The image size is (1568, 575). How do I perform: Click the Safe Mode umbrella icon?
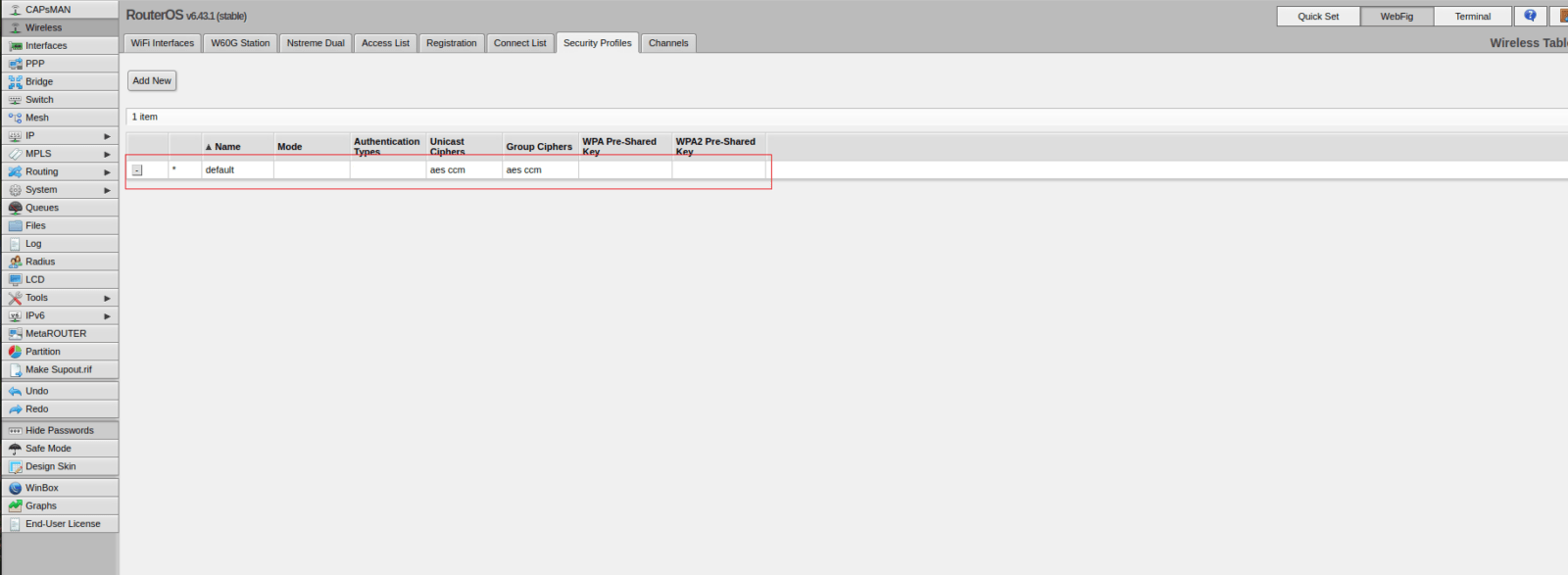(15, 449)
